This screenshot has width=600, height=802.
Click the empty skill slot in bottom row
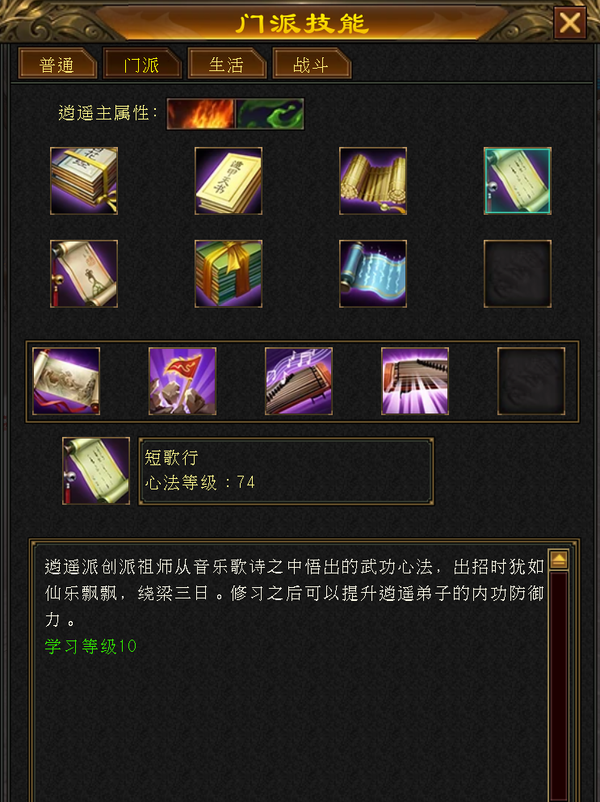(x=531, y=381)
